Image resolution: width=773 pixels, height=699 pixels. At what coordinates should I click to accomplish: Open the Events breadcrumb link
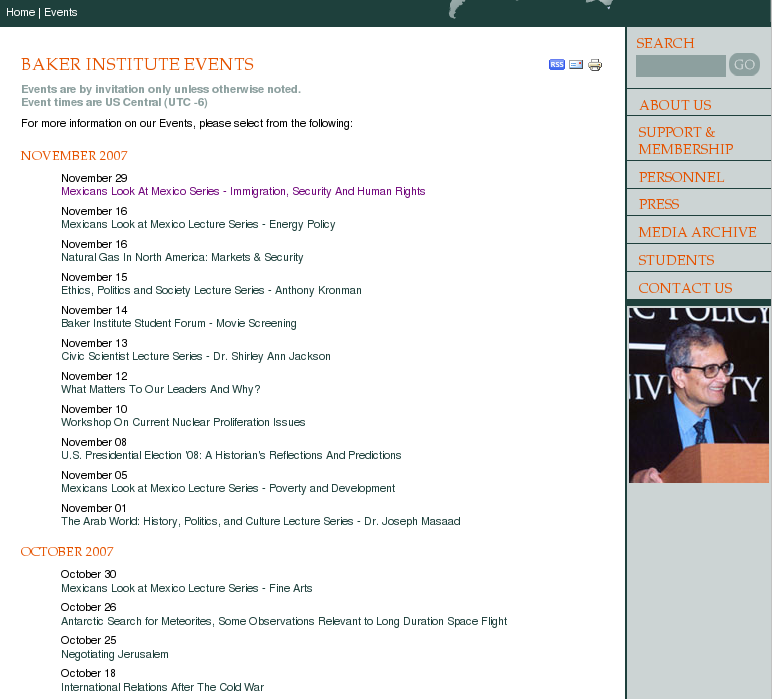pos(61,12)
